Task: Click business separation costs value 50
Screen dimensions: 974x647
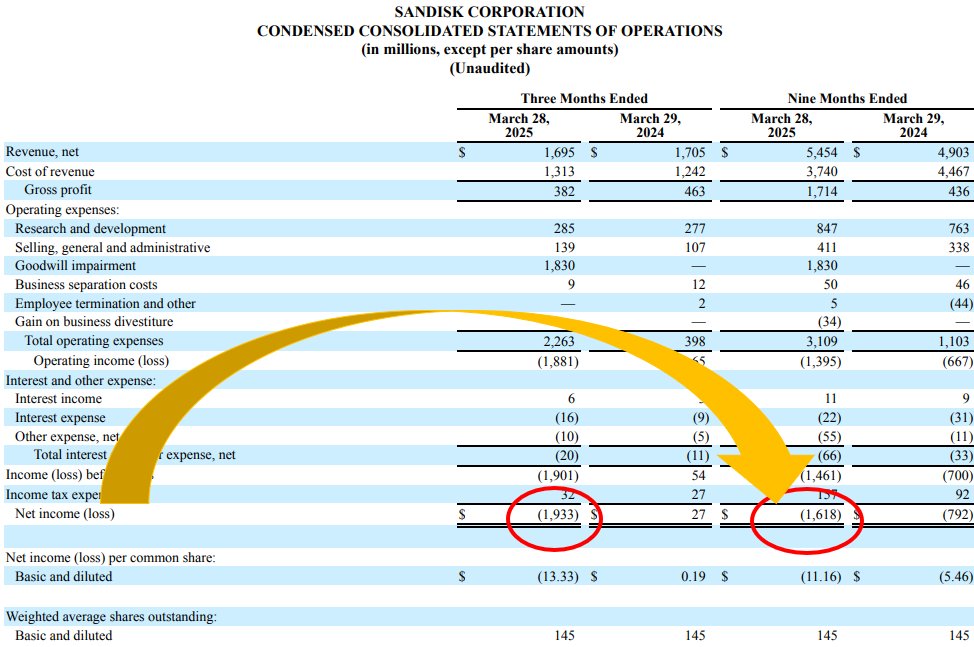Action: click(x=831, y=284)
